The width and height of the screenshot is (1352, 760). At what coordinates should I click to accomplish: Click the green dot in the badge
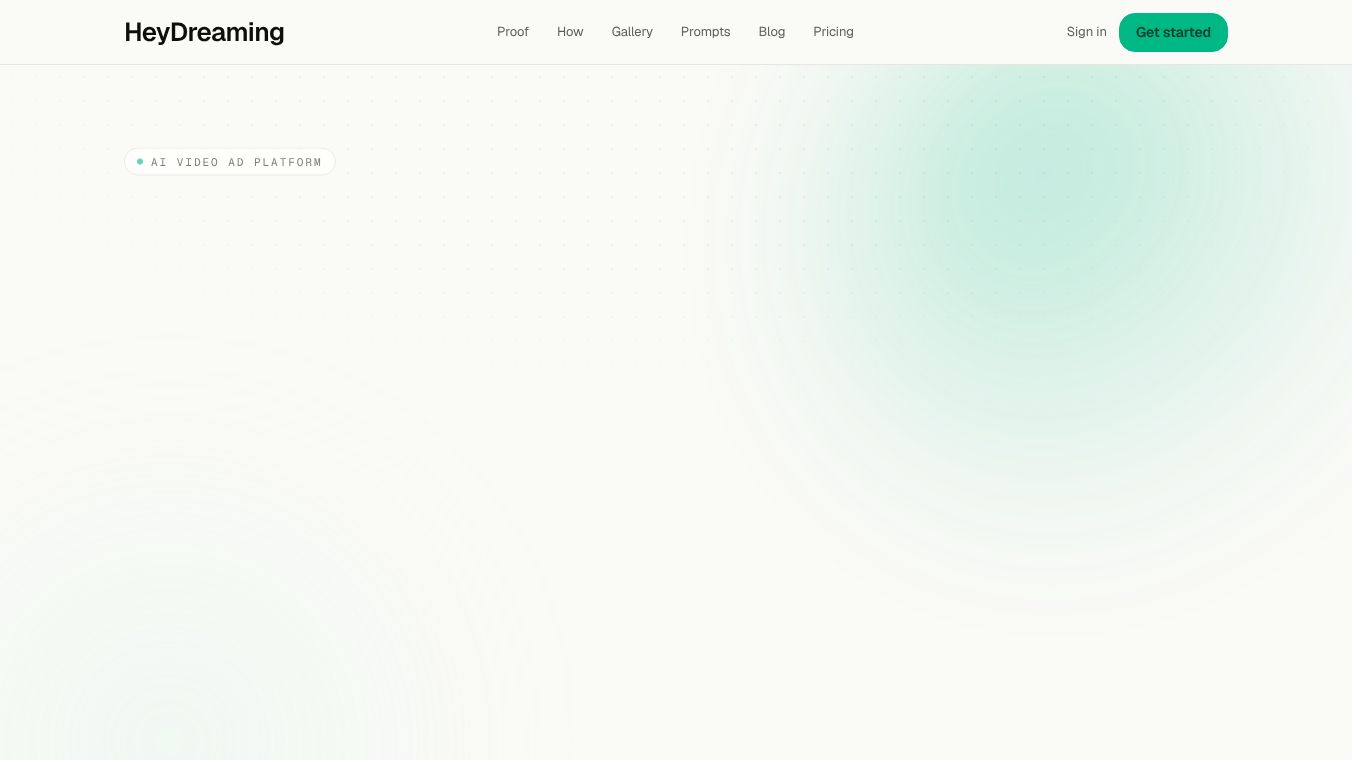[x=140, y=161]
